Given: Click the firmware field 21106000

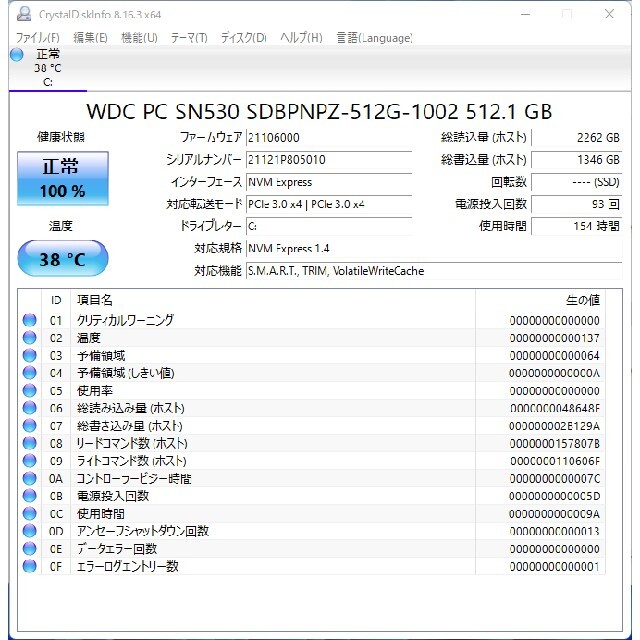Looking at the screenshot, I should (329, 138).
